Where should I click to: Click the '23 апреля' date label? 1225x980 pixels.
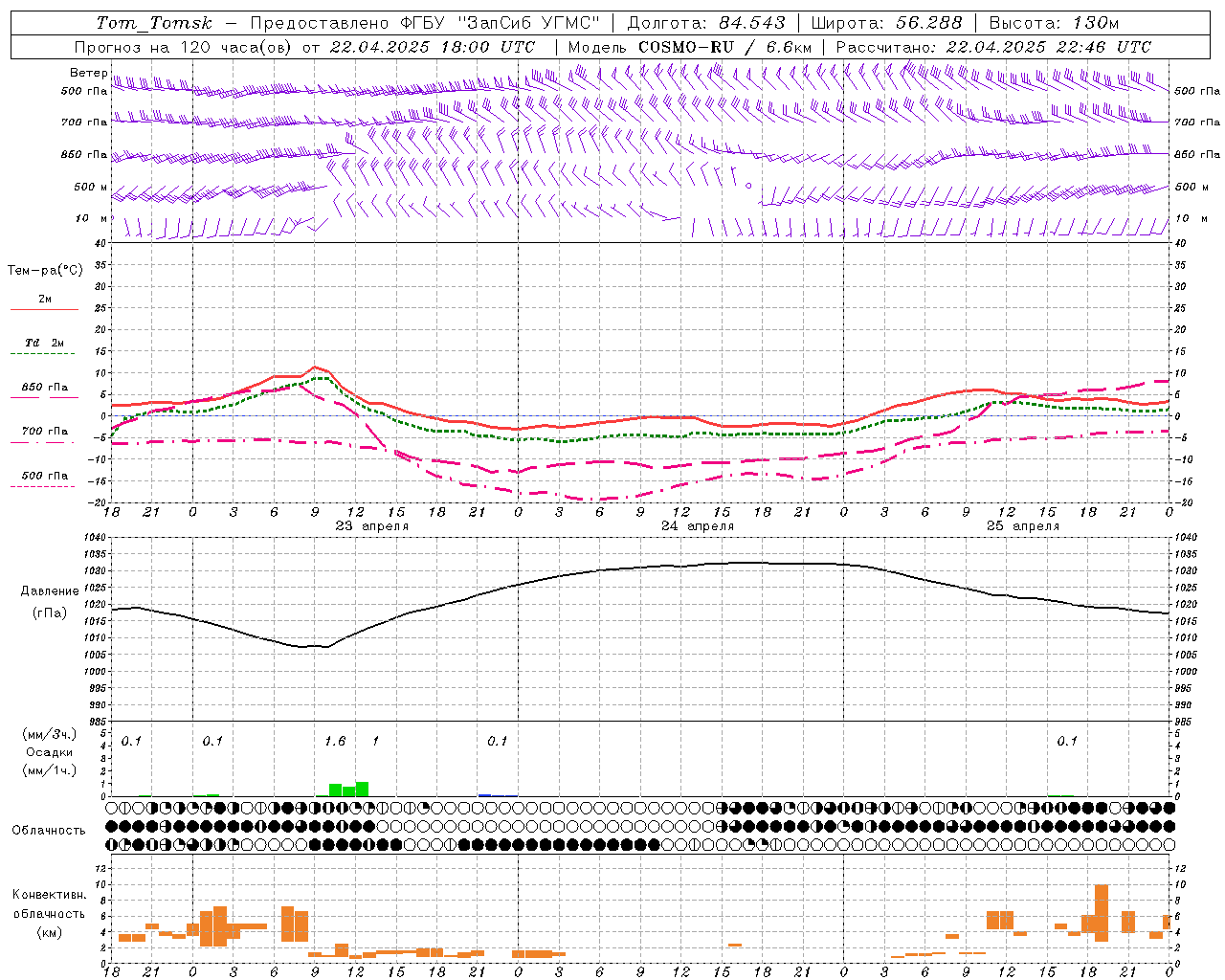point(372,526)
